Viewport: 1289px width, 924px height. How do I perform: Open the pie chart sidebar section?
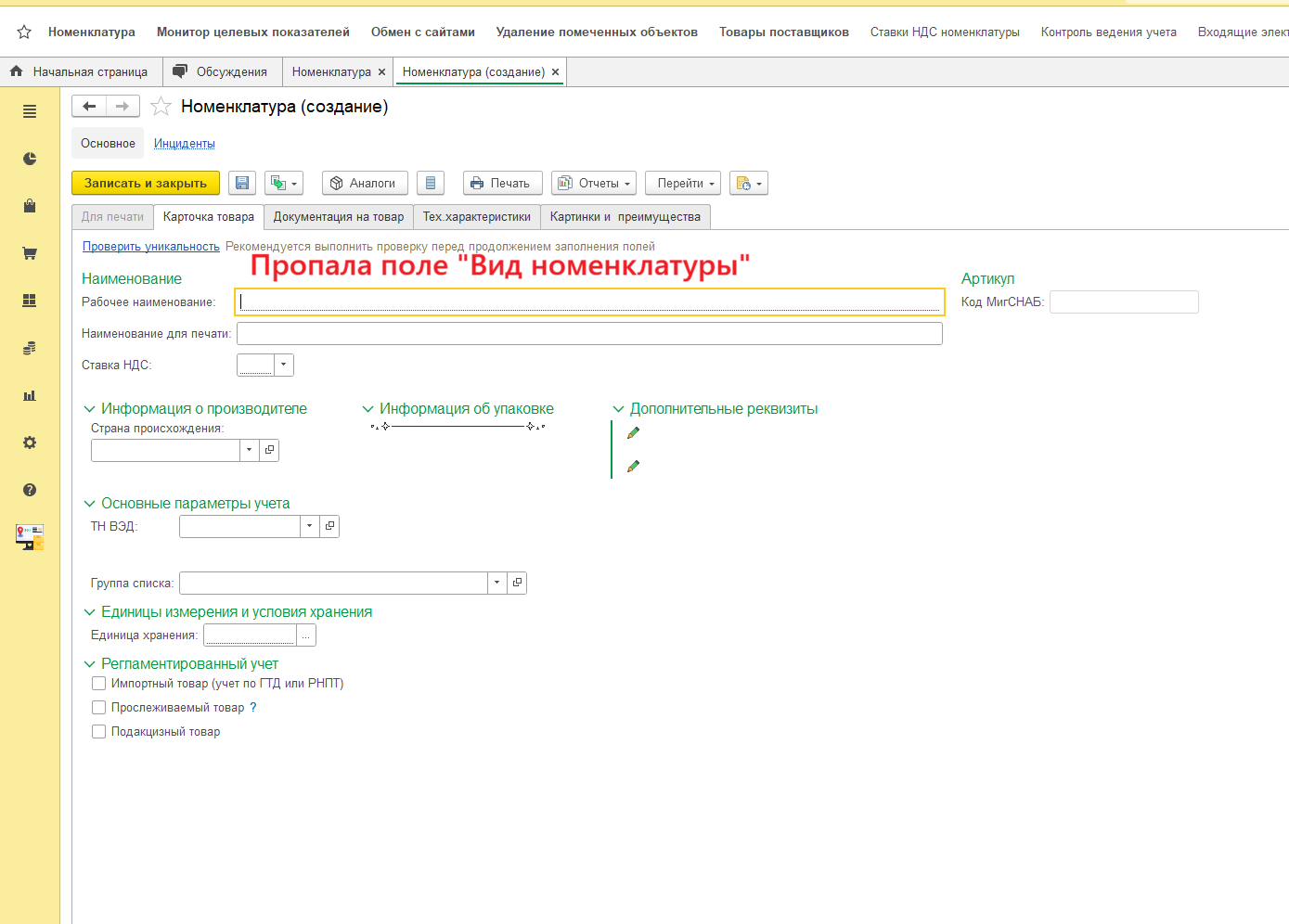click(30, 159)
